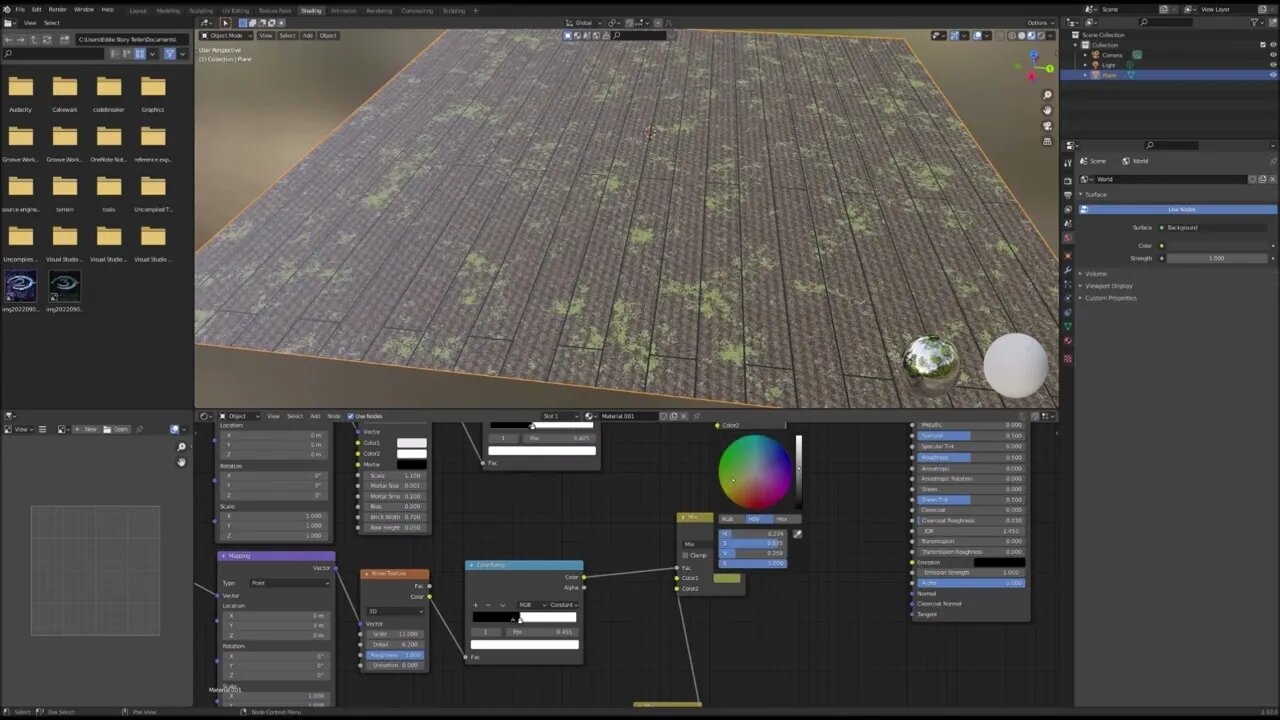Hide the Camera in outliner
This screenshot has width=1280, height=720.
tap(1273, 55)
